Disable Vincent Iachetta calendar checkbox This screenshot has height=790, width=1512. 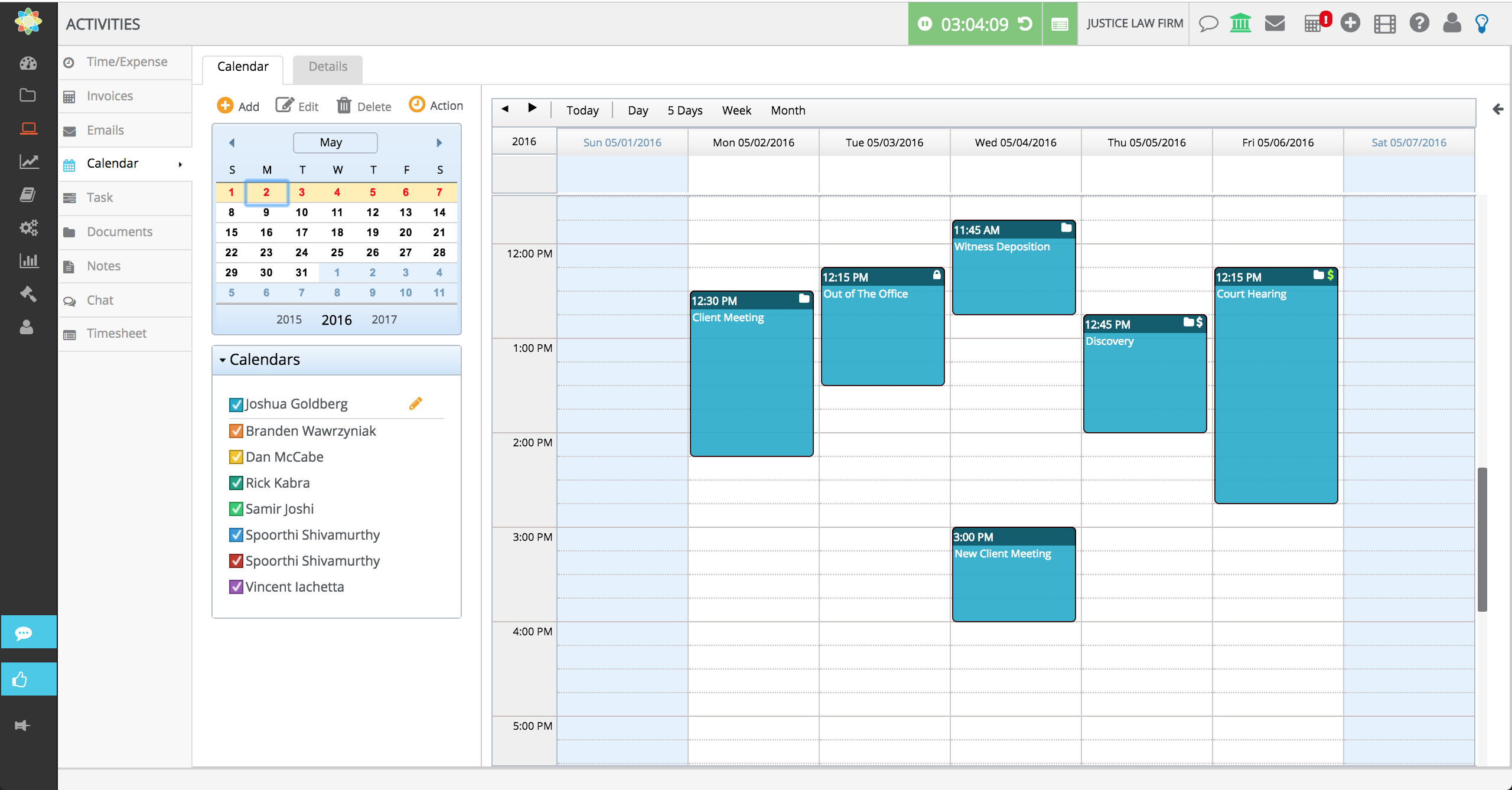236,587
